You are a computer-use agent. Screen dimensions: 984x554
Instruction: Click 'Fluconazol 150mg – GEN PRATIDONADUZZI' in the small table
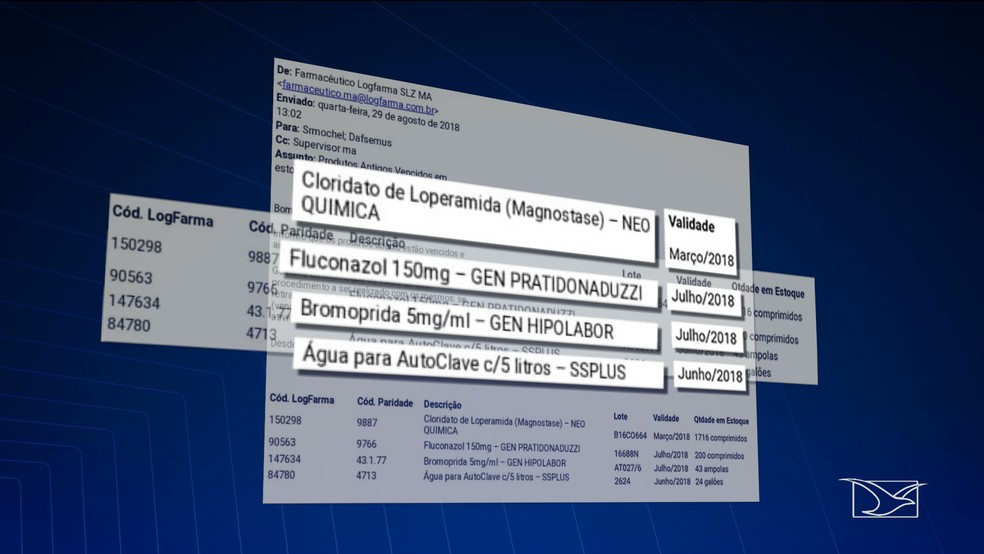point(501,447)
